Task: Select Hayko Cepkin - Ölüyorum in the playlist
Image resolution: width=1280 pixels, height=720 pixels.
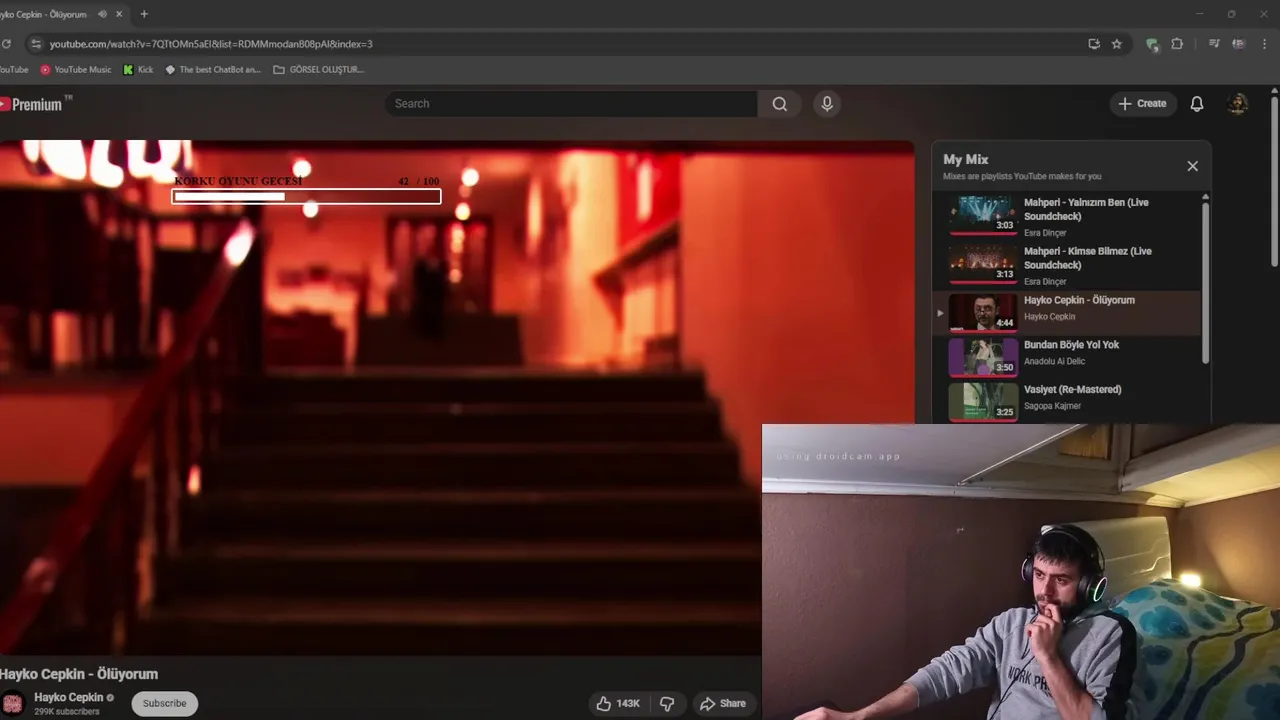Action: (1067, 312)
